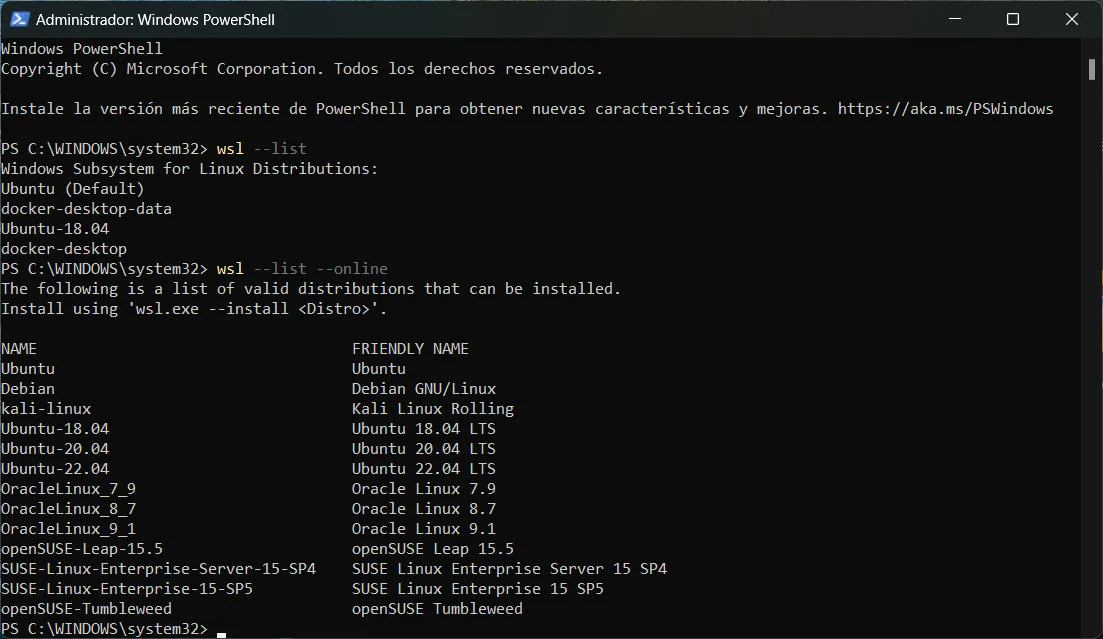Click the 'wsl --list --online' command text
This screenshot has height=639, width=1103.
coord(302,269)
